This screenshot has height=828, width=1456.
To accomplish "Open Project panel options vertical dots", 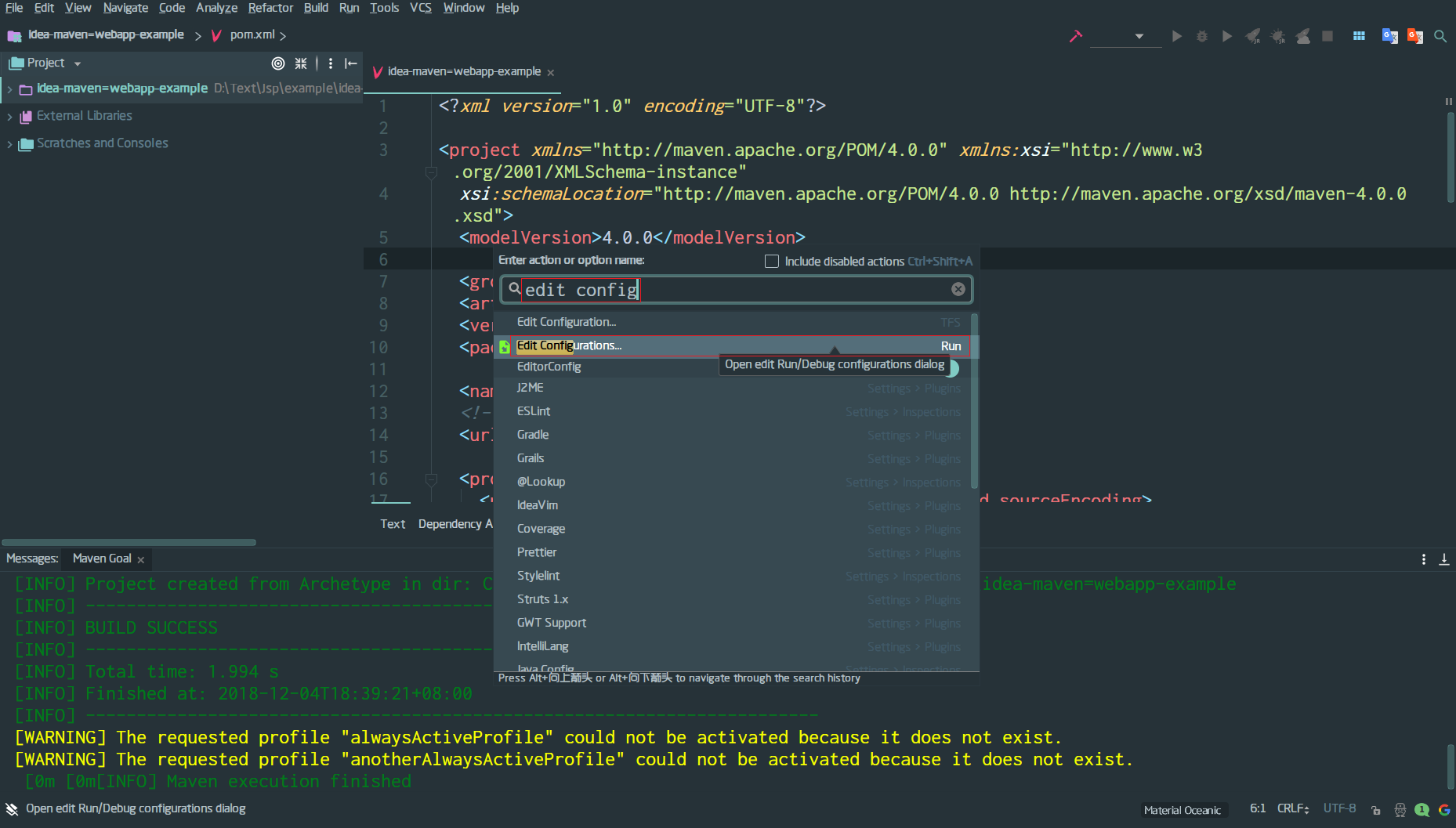I will [331, 63].
